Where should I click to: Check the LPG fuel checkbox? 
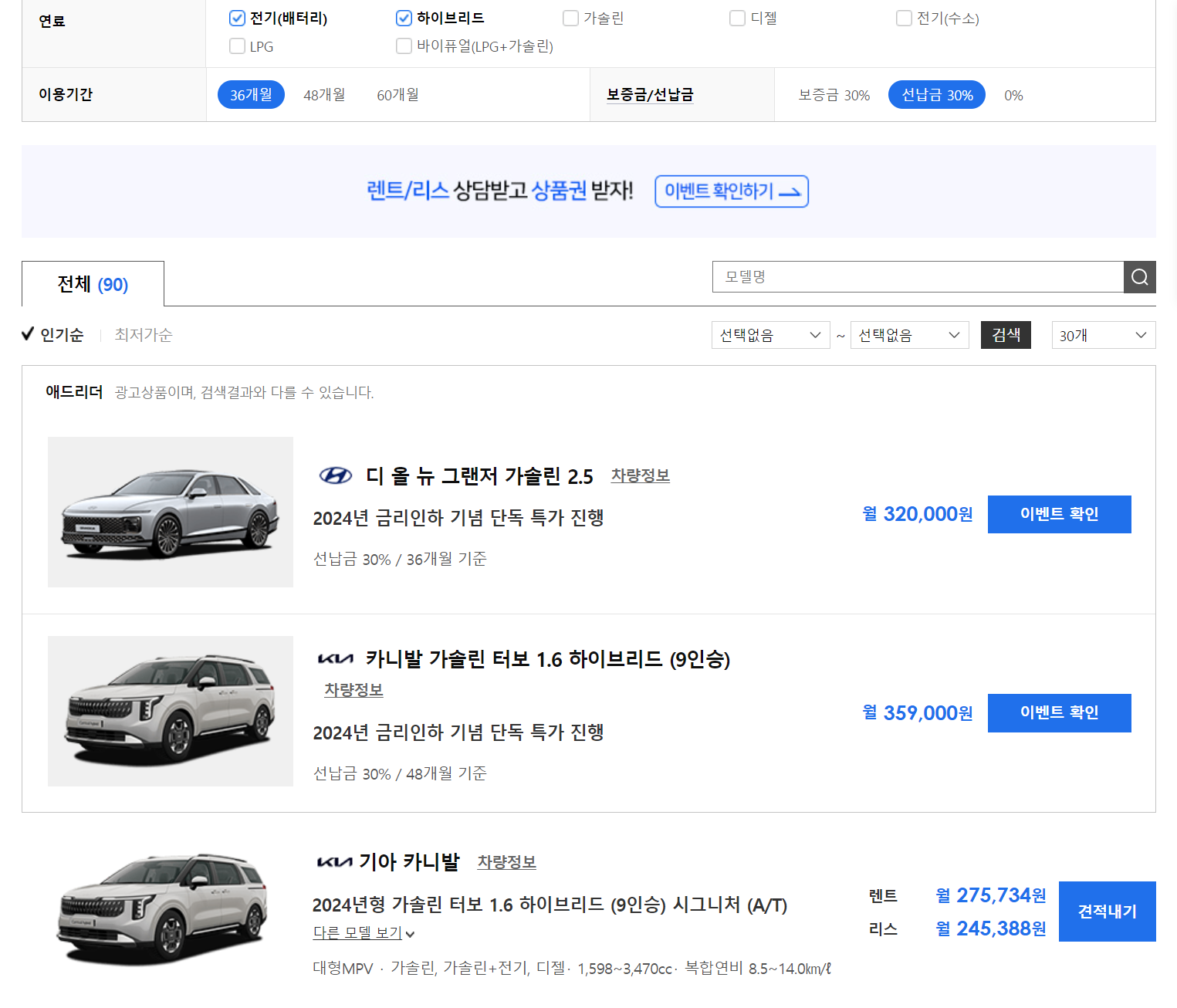(x=237, y=46)
